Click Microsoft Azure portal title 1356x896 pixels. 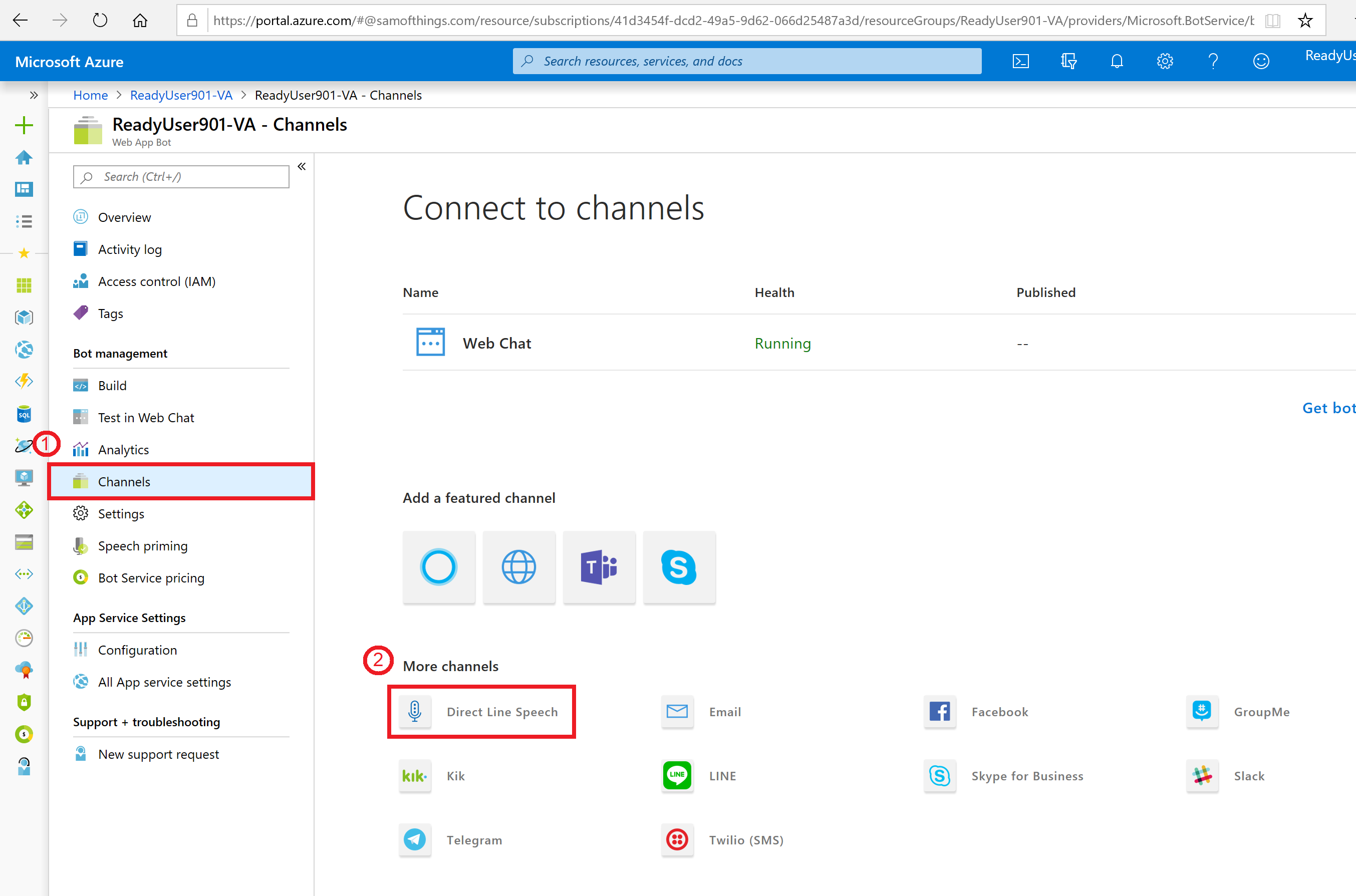[69, 61]
